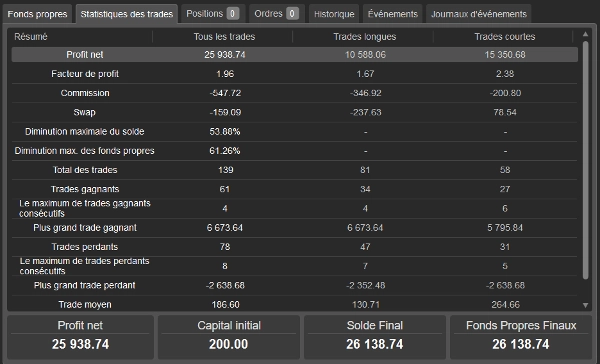Select Le maximum de trades perdants consécutifs label
600x364 pixels.
click(85, 266)
